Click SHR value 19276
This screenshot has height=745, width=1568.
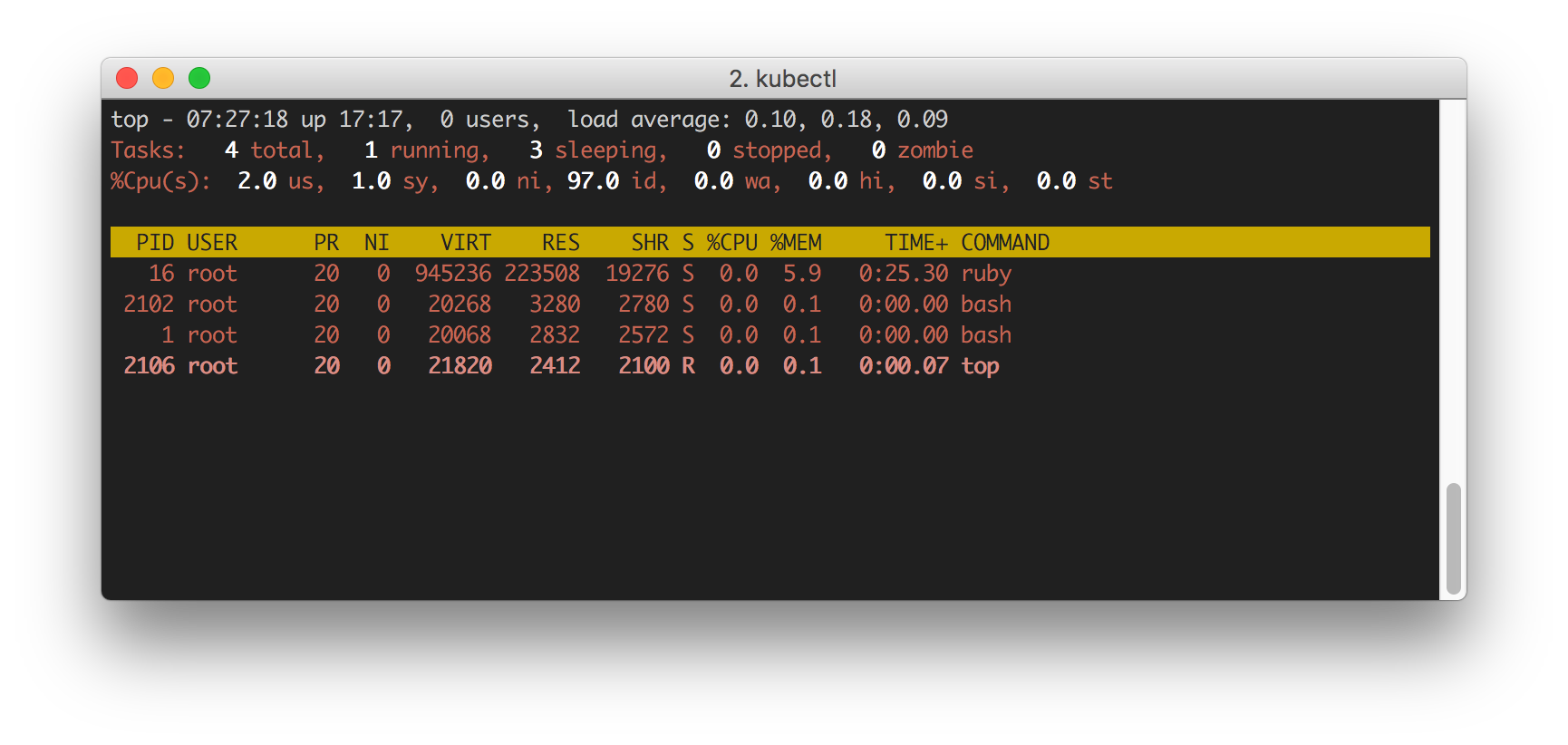[x=637, y=274]
